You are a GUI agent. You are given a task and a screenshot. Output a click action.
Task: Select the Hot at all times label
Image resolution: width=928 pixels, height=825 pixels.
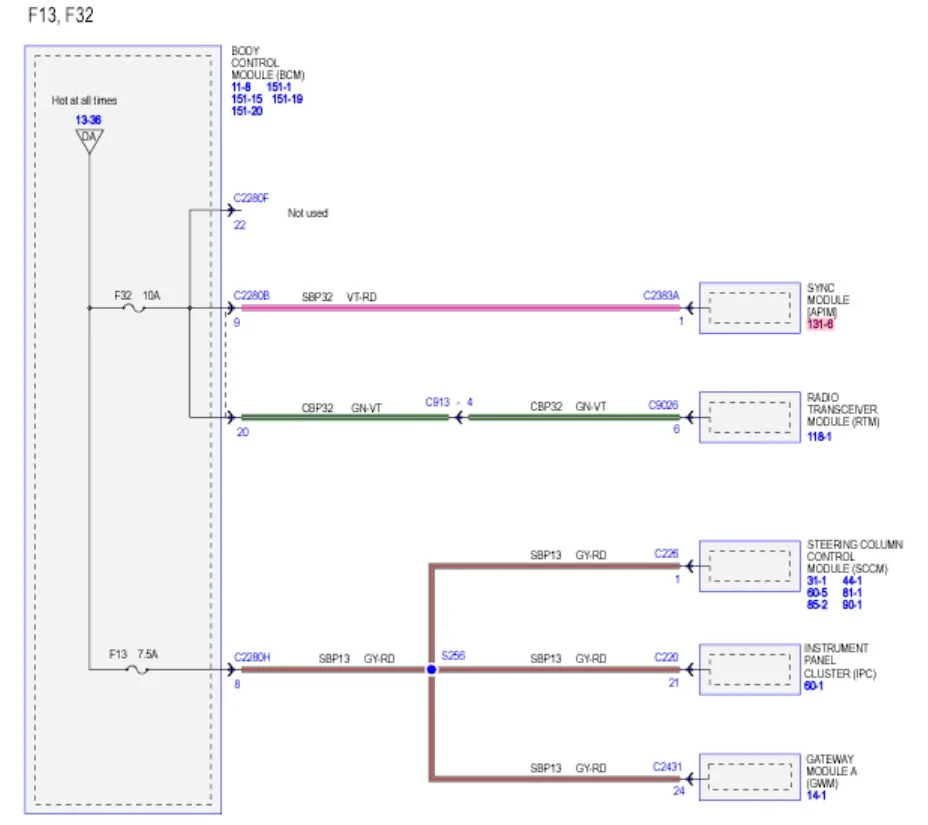pyautogui.click(x=84, y=101)
